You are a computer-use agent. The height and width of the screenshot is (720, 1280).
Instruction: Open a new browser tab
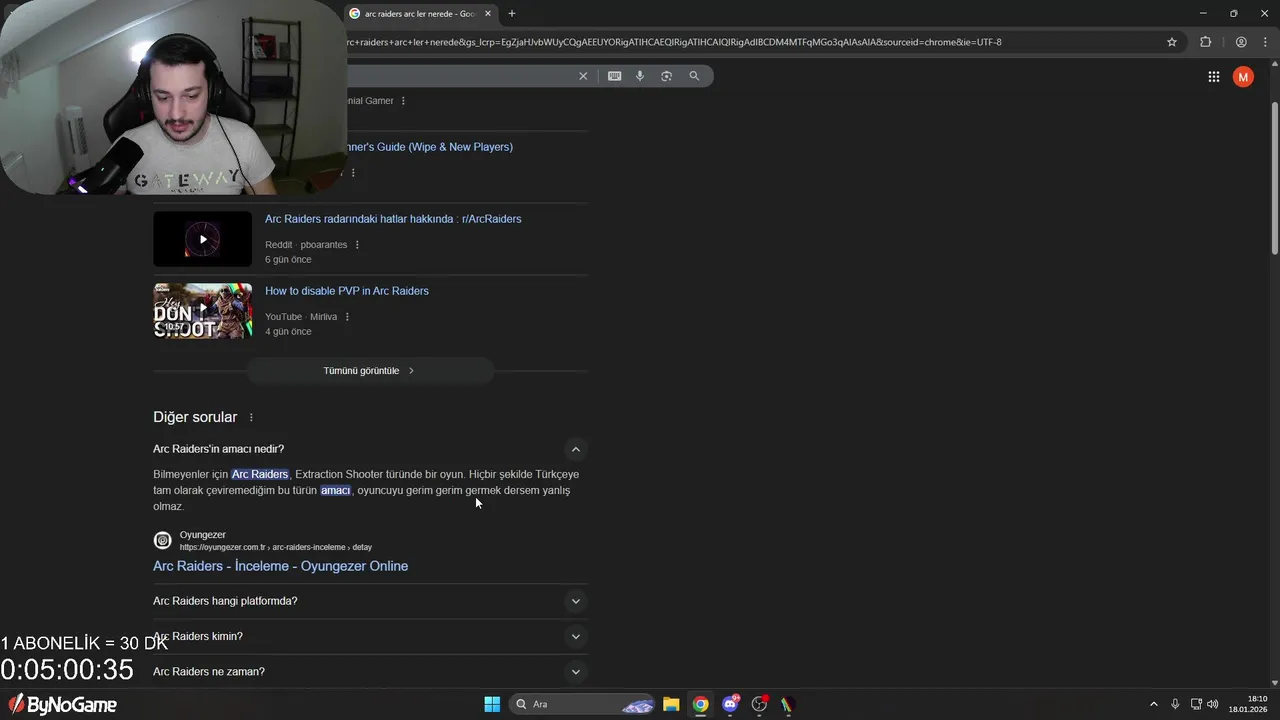(x=512, y=14)
